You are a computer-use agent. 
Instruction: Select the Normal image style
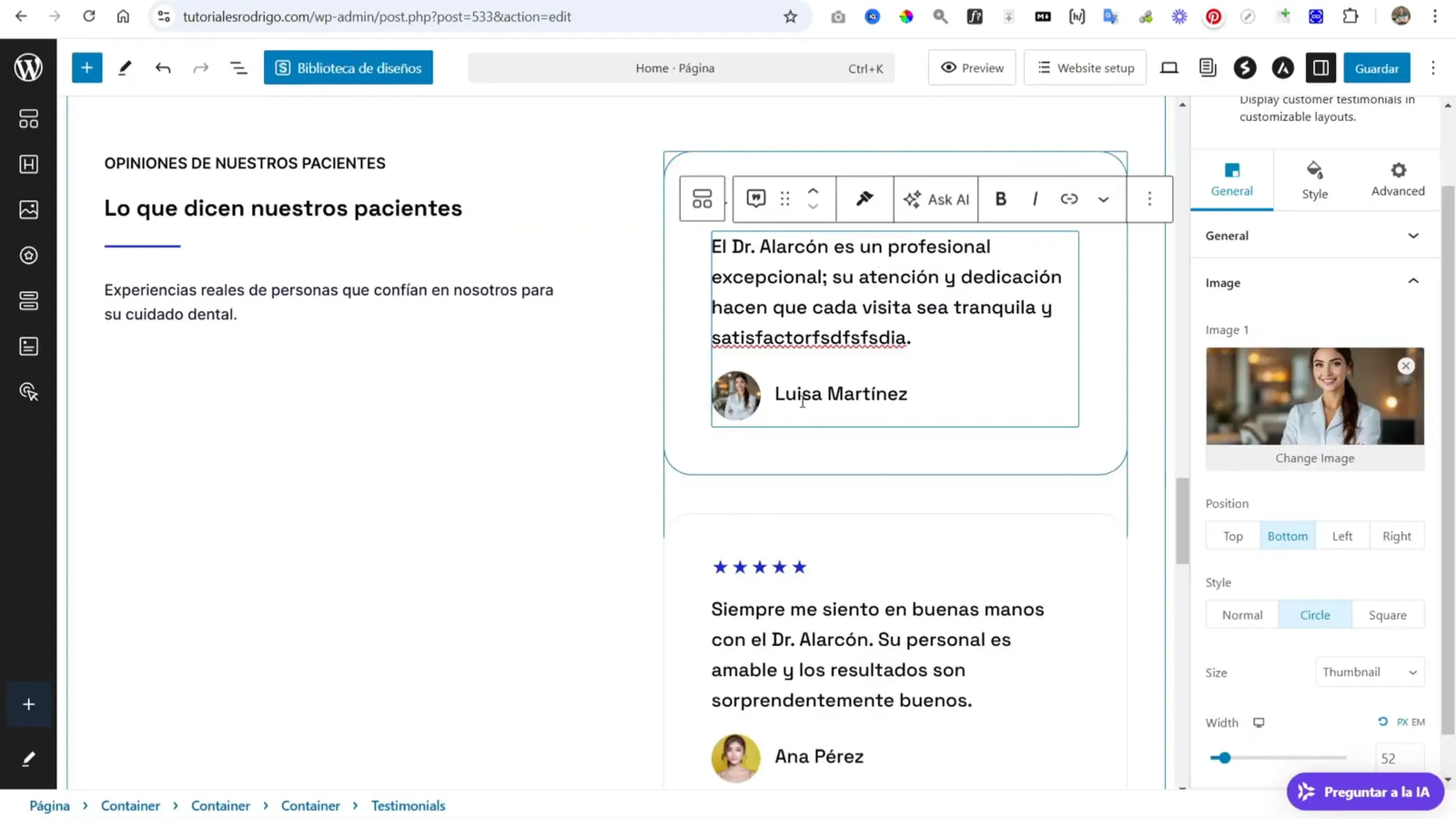pyautogui.click(x=1241, y=614)
